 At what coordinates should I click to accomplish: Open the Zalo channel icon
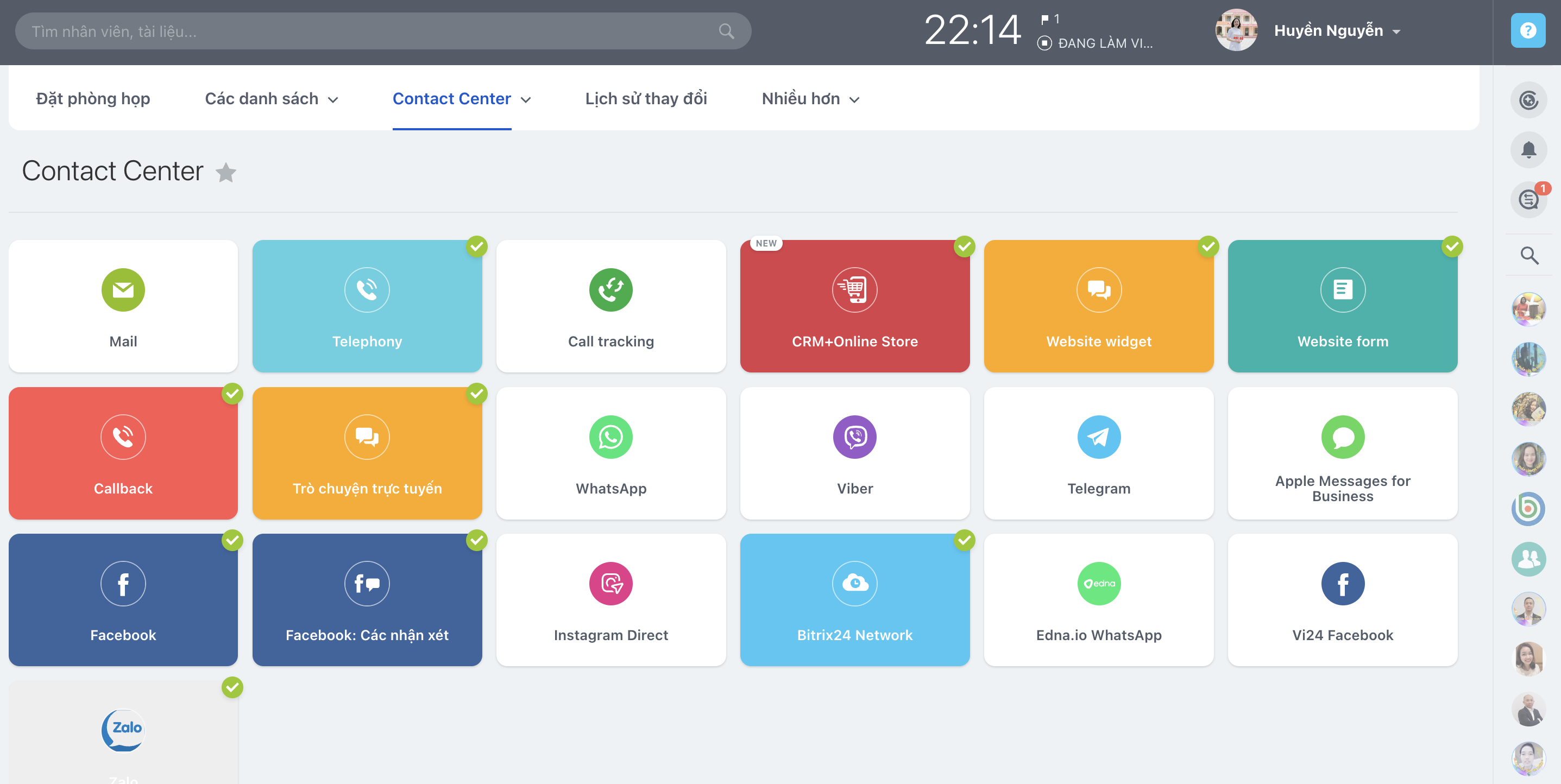123,730
